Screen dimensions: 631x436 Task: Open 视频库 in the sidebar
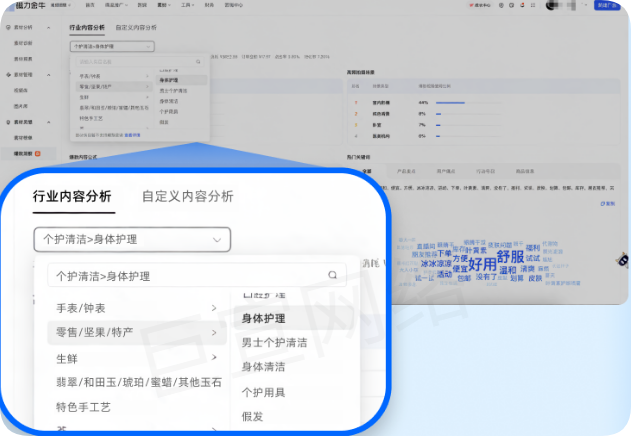(x=21, y=90)
